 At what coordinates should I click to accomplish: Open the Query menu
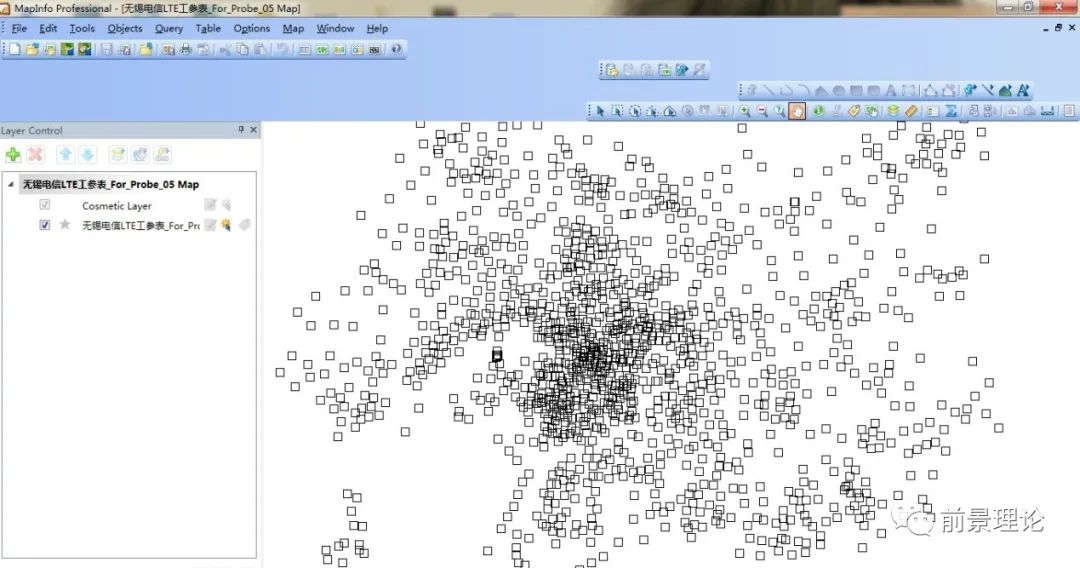pos(169,28)
